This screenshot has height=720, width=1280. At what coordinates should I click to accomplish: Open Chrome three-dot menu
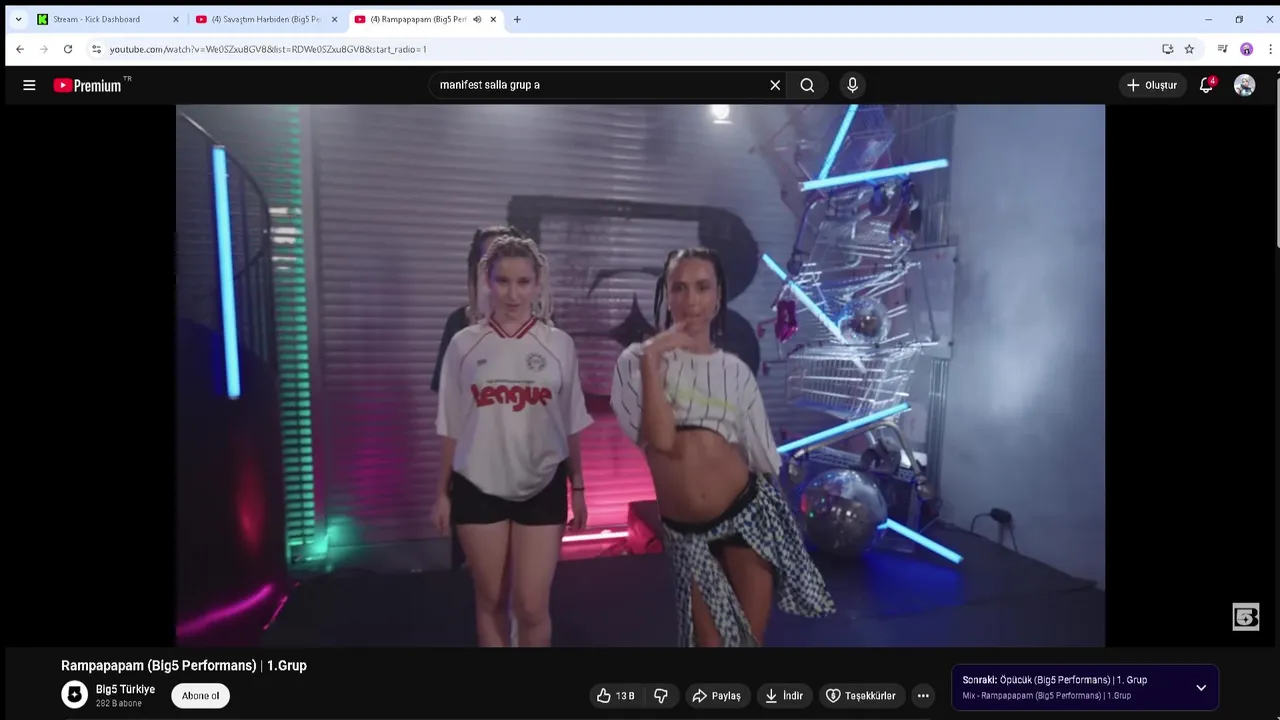pos(1271,49)
